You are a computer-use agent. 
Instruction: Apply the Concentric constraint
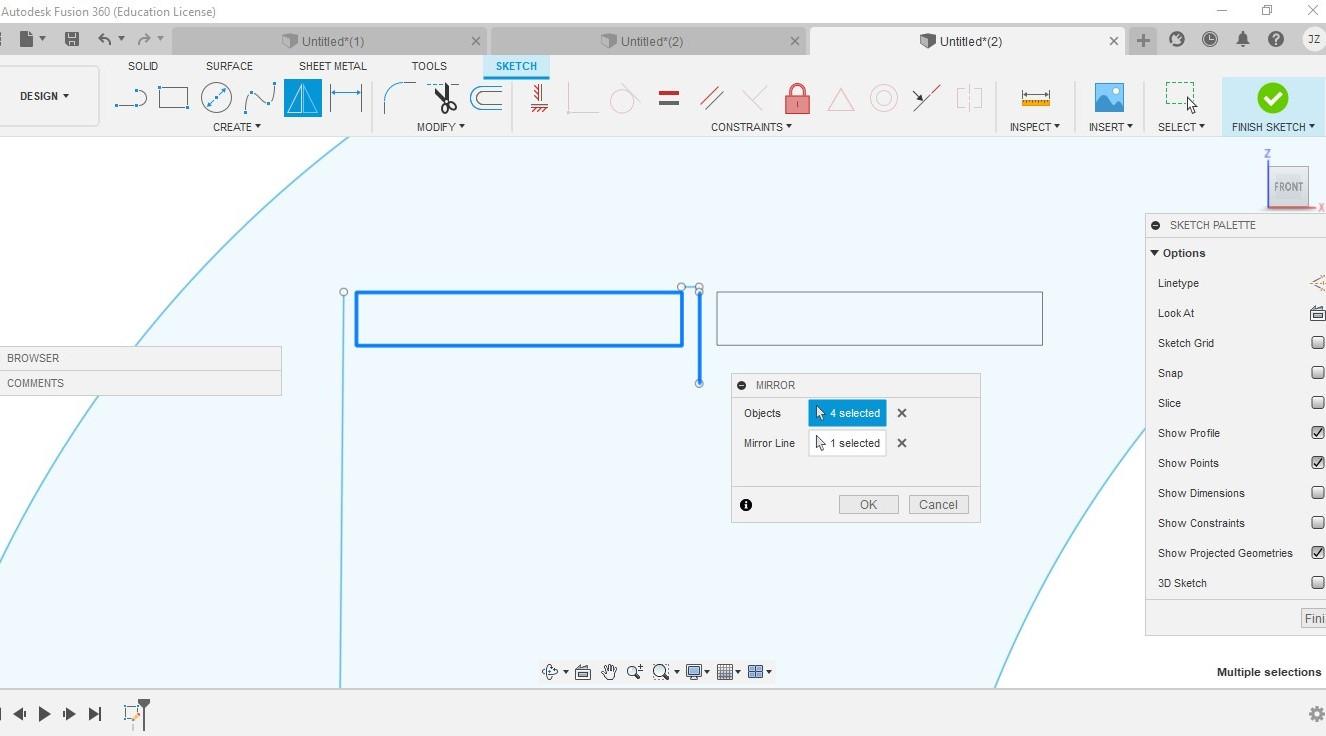884,98
